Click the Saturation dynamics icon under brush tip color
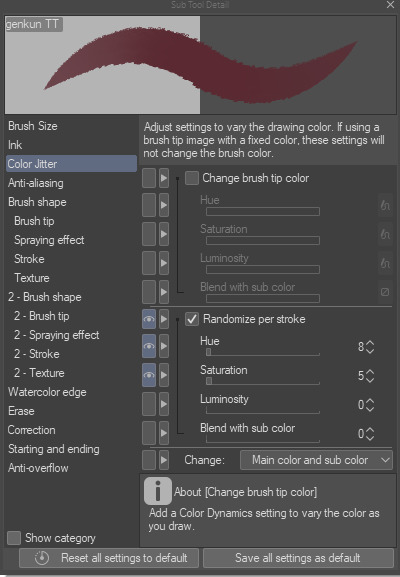This screenshot has height=577, width=400. tap(385, 234)
